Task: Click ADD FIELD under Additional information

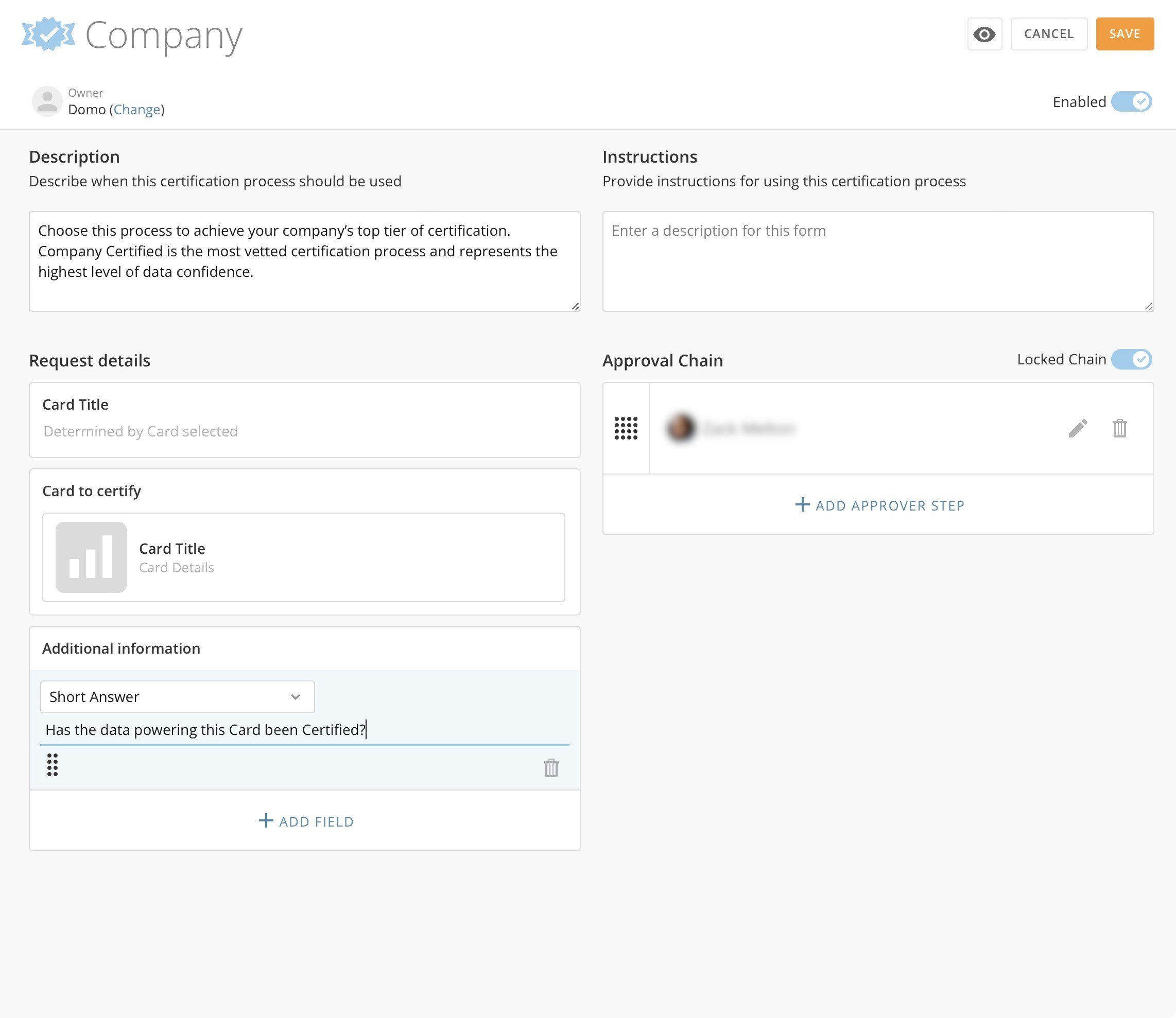Action: click(x=306, y=821)
